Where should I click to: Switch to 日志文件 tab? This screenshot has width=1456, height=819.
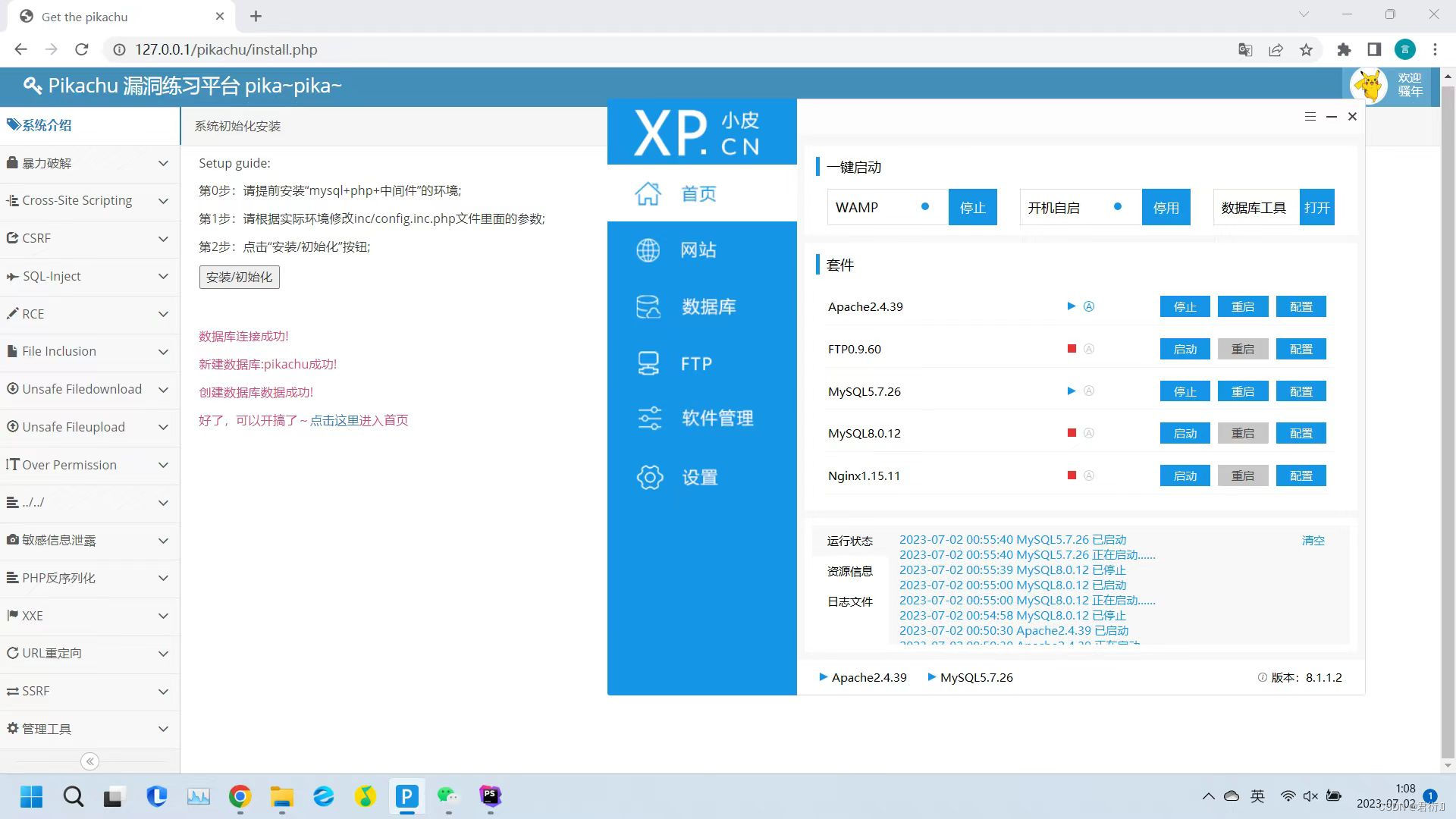pos(849,601)
